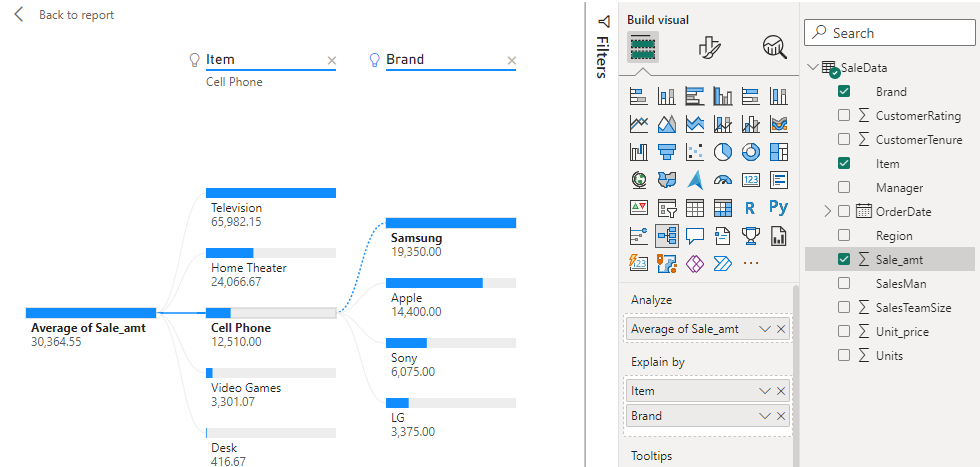Viewport: 980px width, 467px height.
Task: Uncheck the Sale_amt field checkbox
Action: [x=844, y=259]
